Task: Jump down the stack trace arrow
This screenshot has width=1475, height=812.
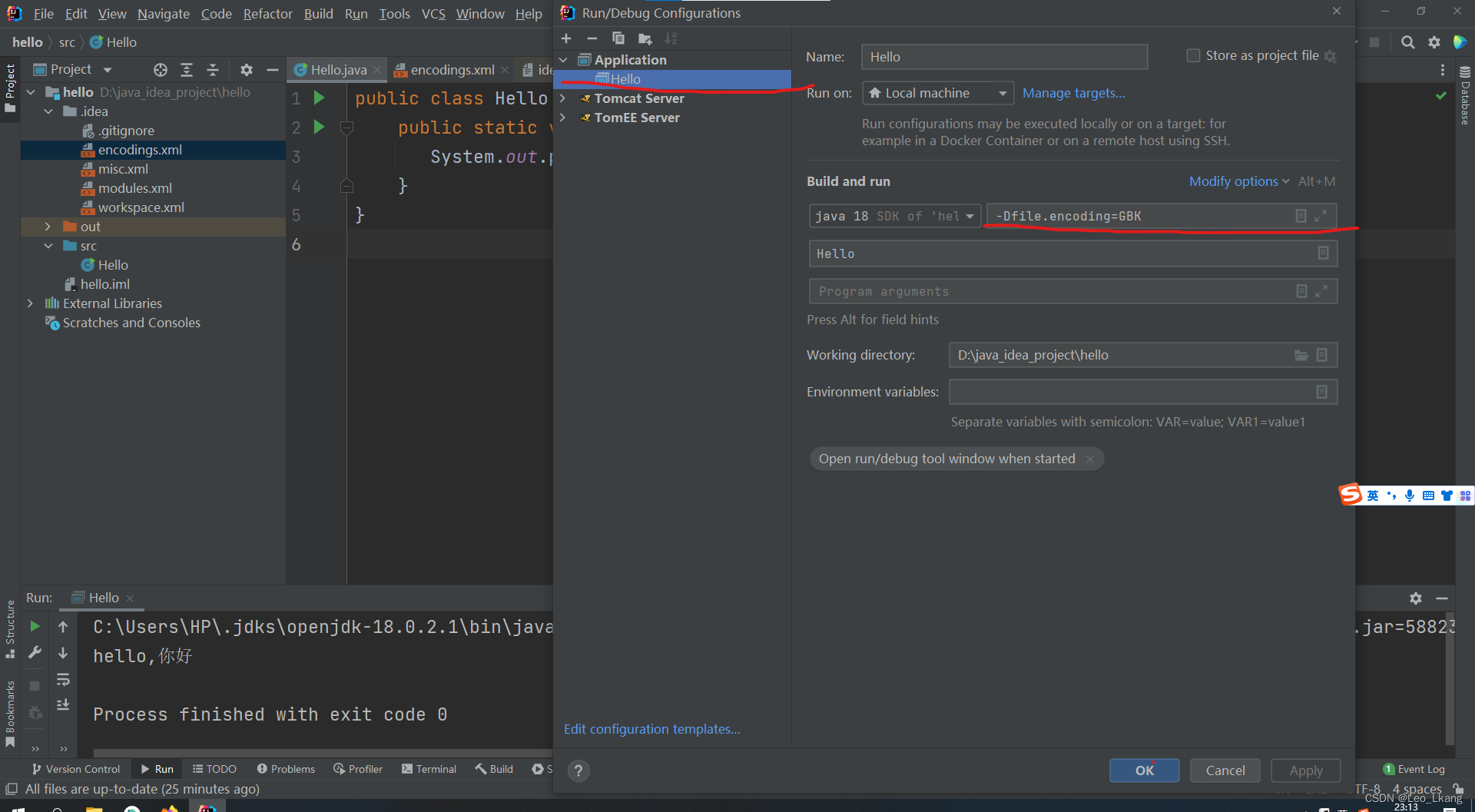Action: (x=63, y=653)
